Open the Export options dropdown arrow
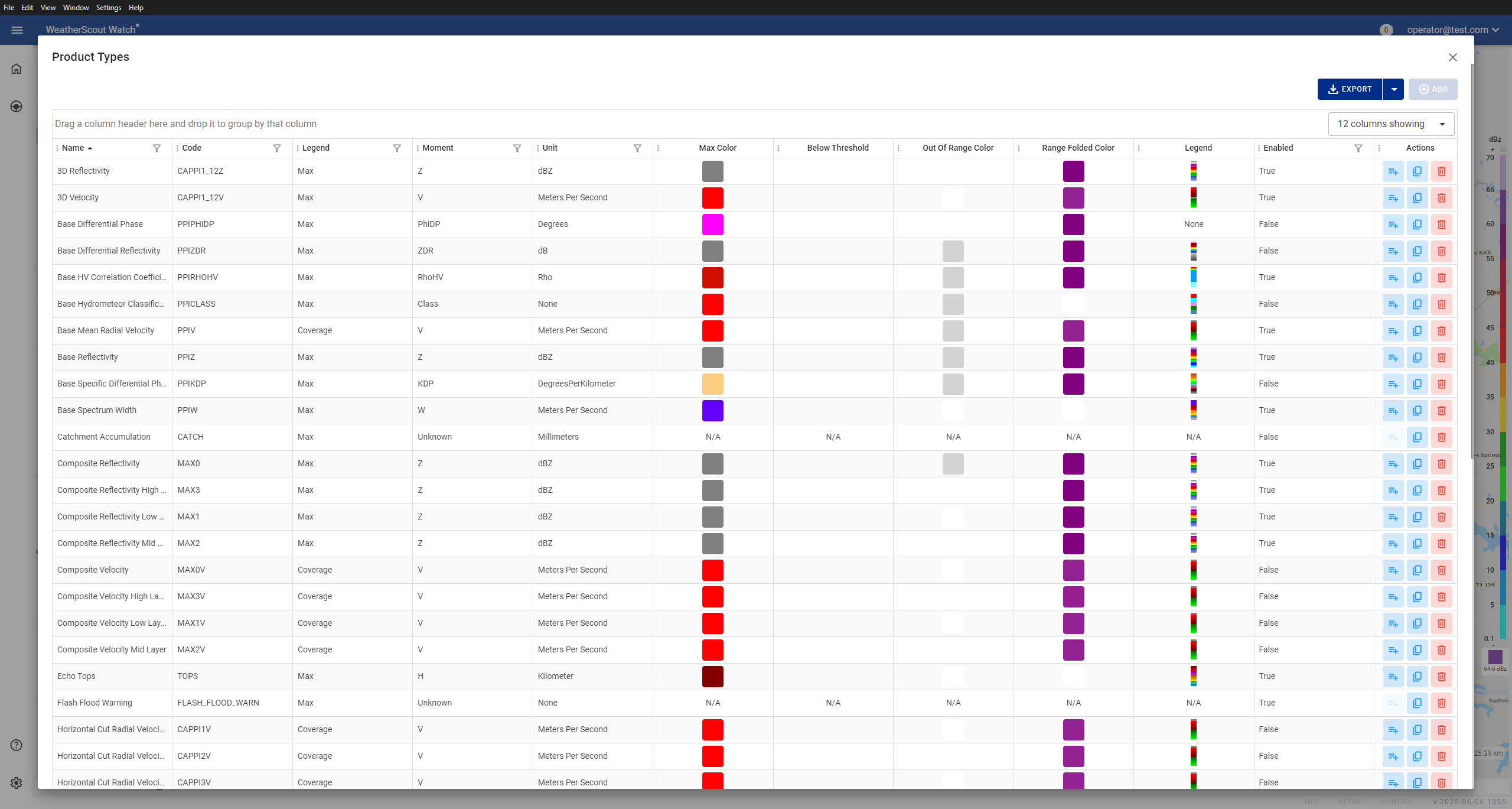 point(1394,89)
